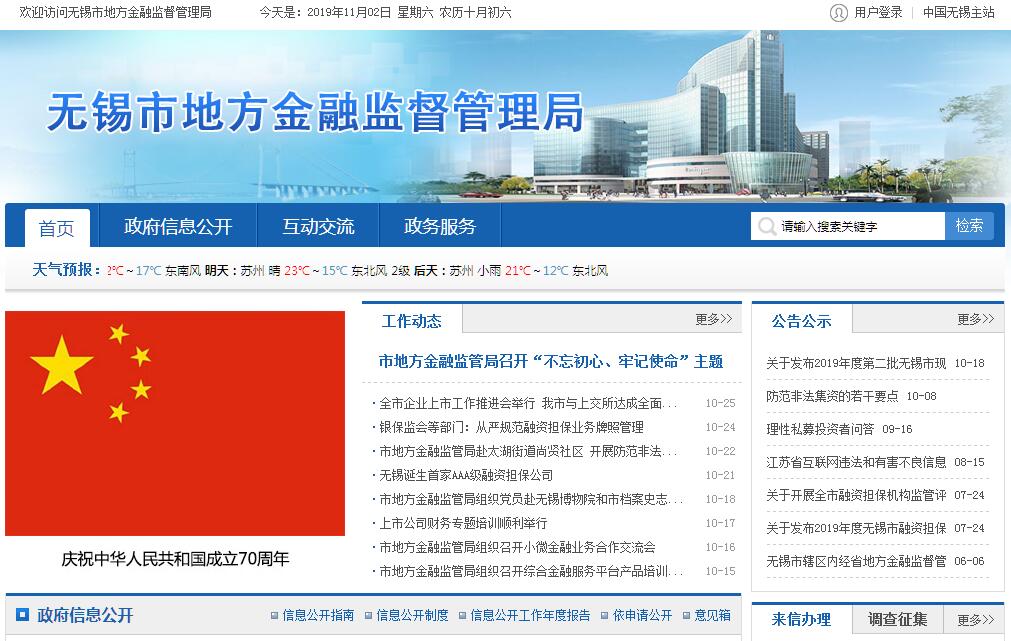1011x641 pixels.
Task: Open the 中国无锡主站 link
Action: click(x=958, y=12)
